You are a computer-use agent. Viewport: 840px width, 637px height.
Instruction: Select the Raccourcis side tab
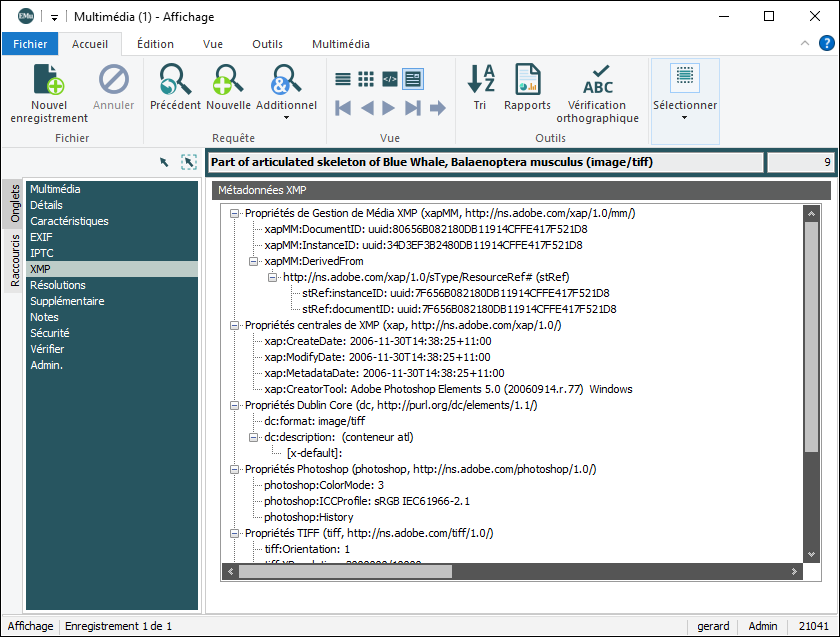pyautogui.click(x=15, y=260)
